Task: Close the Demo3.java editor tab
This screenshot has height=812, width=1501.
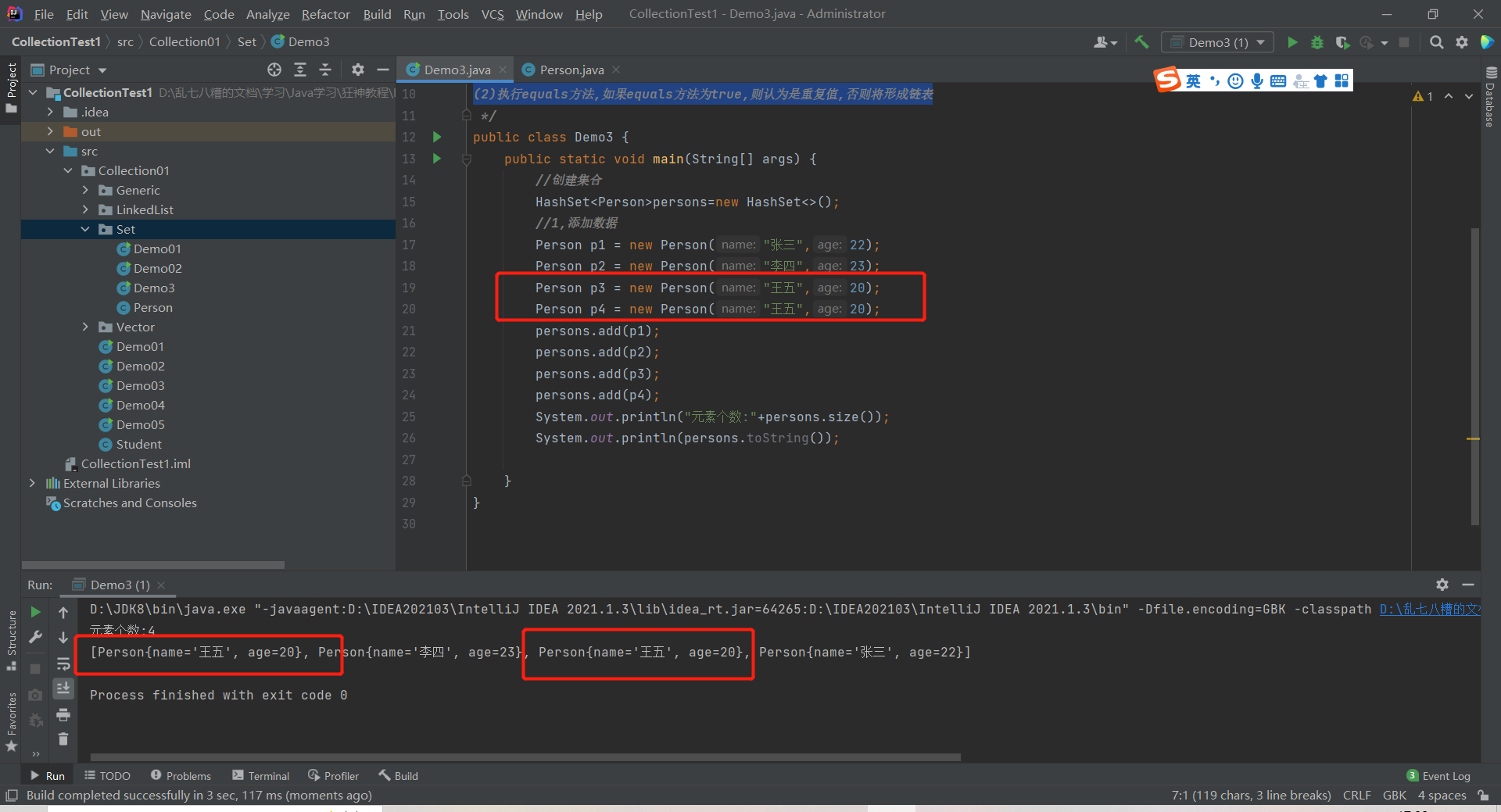Action: pyautogui.click(x=503, y=70)
